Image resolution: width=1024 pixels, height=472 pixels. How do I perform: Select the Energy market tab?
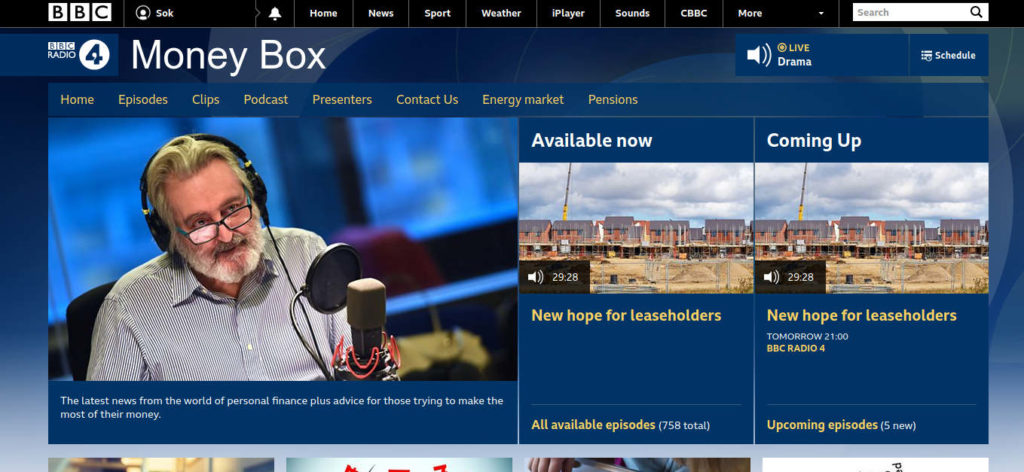(x=522, y=100)
